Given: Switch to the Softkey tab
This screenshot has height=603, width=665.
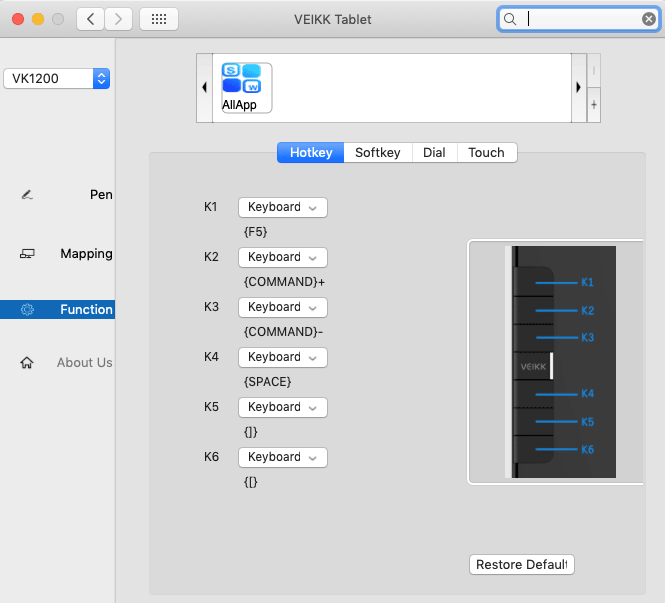Looking at the screenshot, I should 378,153.
